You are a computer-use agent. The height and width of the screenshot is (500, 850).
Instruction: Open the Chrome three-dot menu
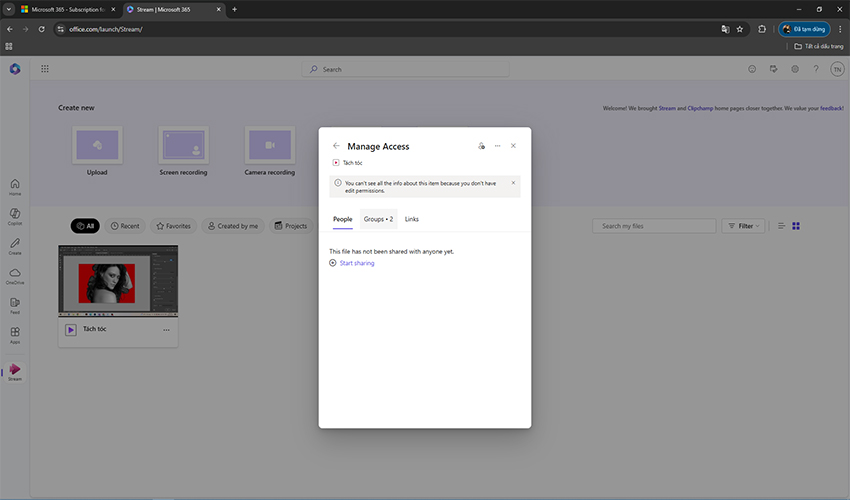coord(840,29)
